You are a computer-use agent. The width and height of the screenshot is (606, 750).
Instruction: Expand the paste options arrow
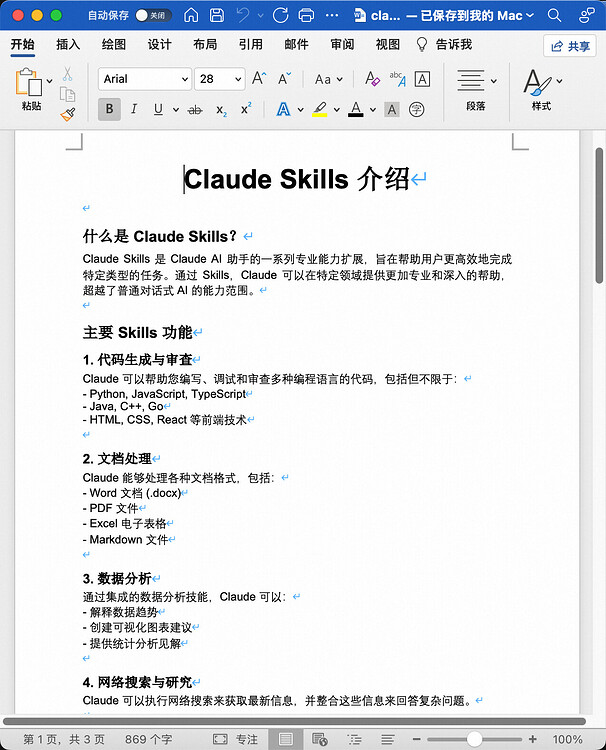point(49,81)
